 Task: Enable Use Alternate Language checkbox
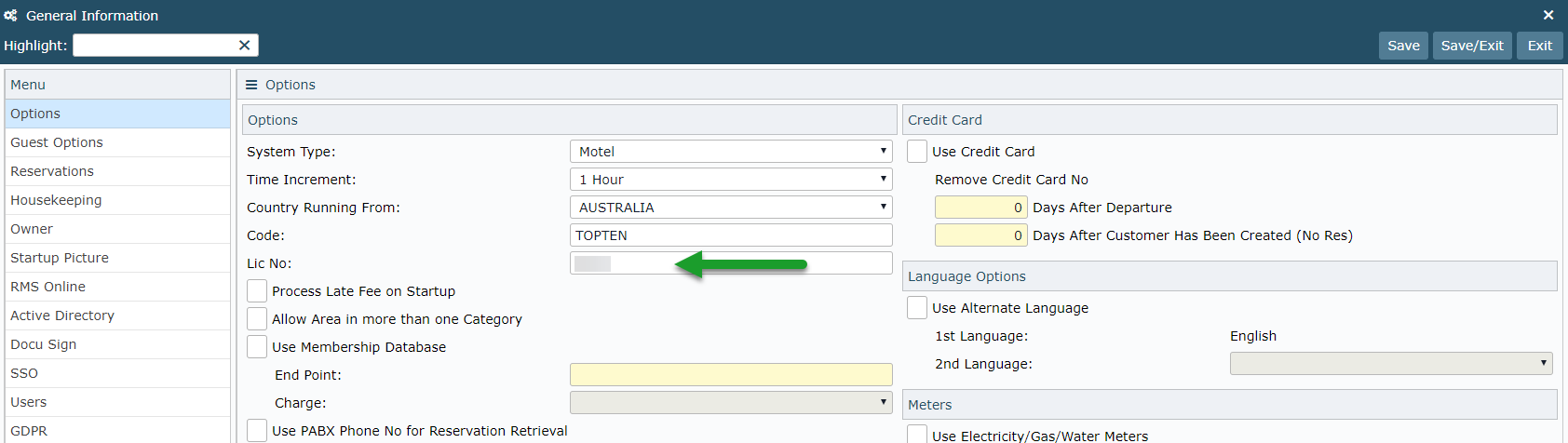point(917,308)
